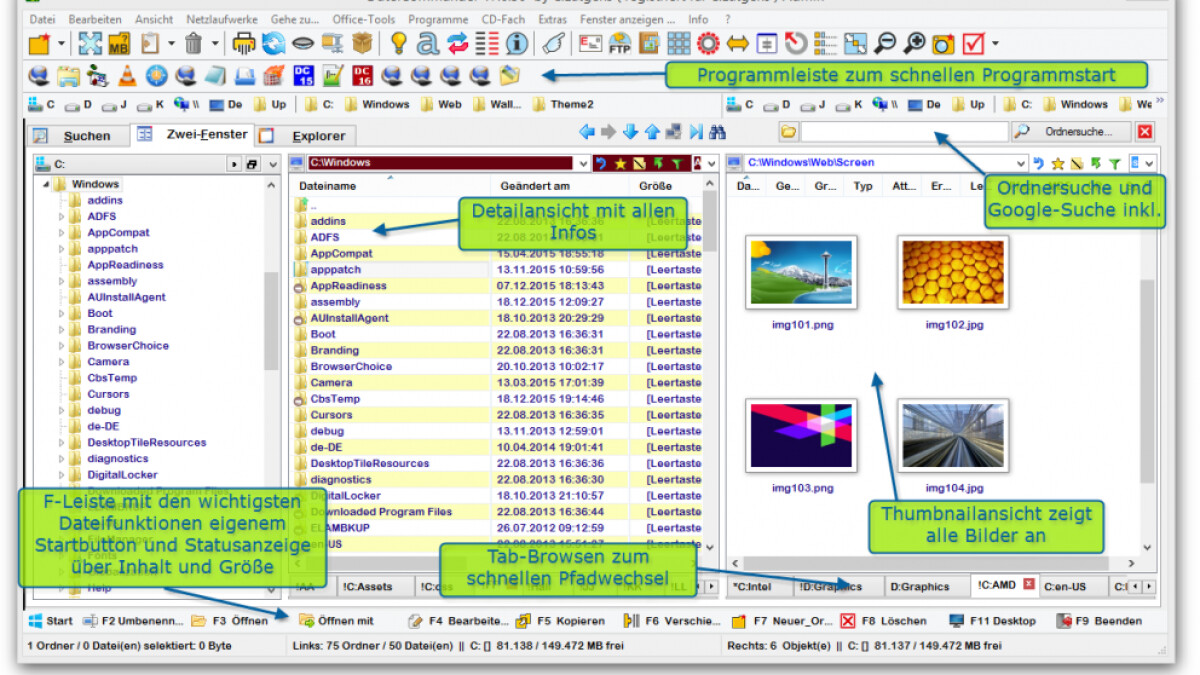Click the orange double-arrow swap icon
This screenshot has width=1200, height=675.
pyautogui.click(x=737, y=43)
